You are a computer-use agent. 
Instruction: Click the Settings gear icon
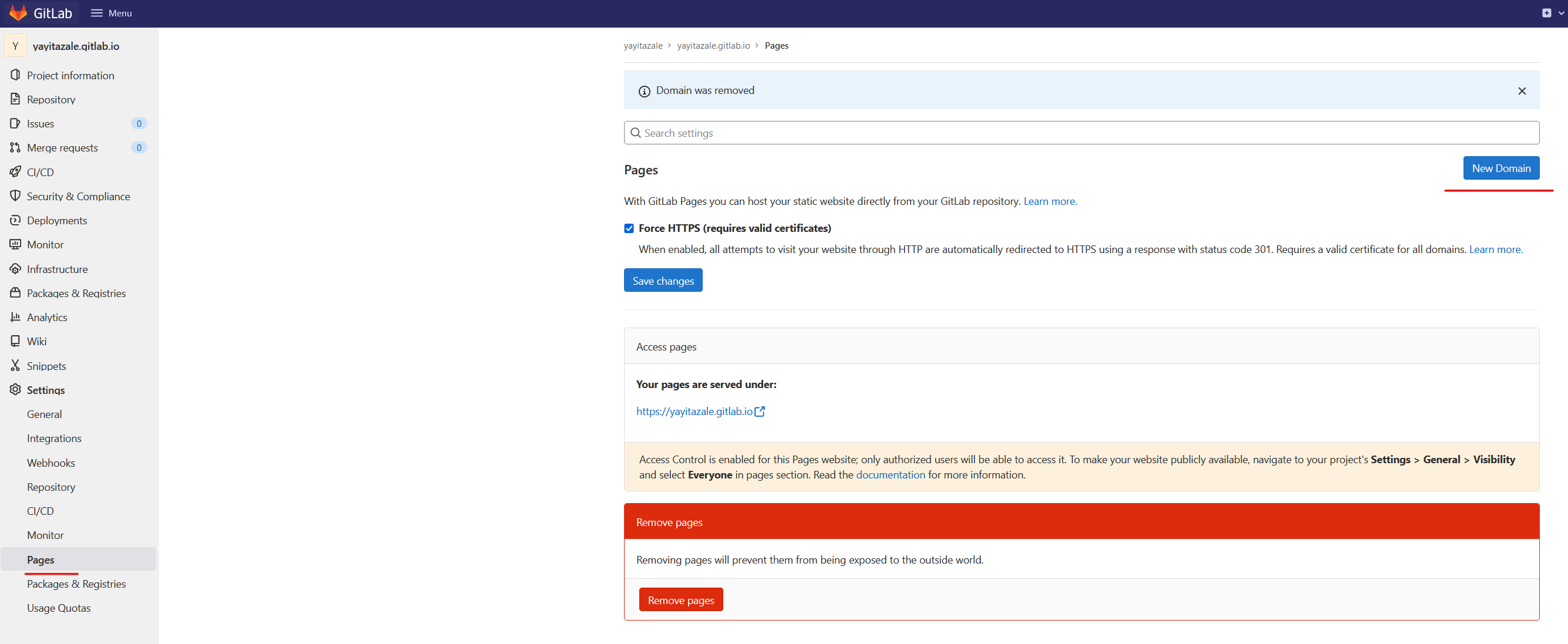pyautogui.click(x=15, y=390)
